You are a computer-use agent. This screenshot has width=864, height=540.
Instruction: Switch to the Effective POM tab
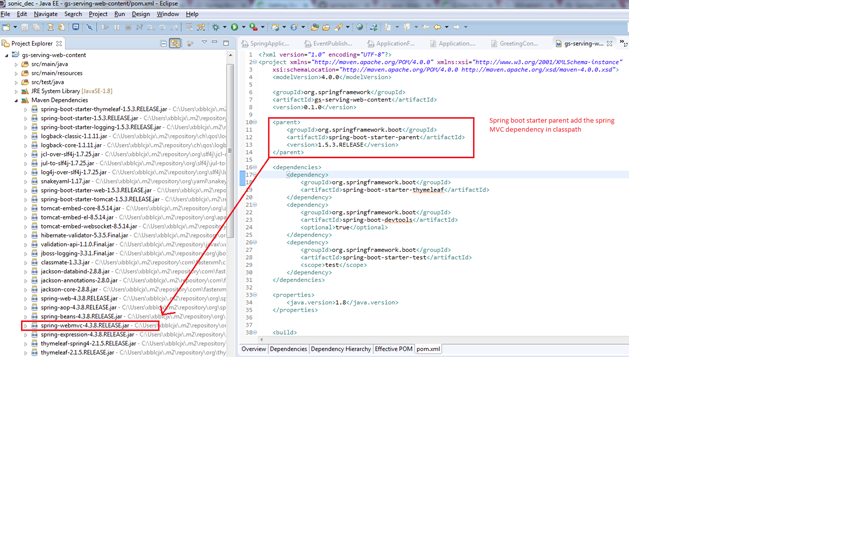coord(393,349)
